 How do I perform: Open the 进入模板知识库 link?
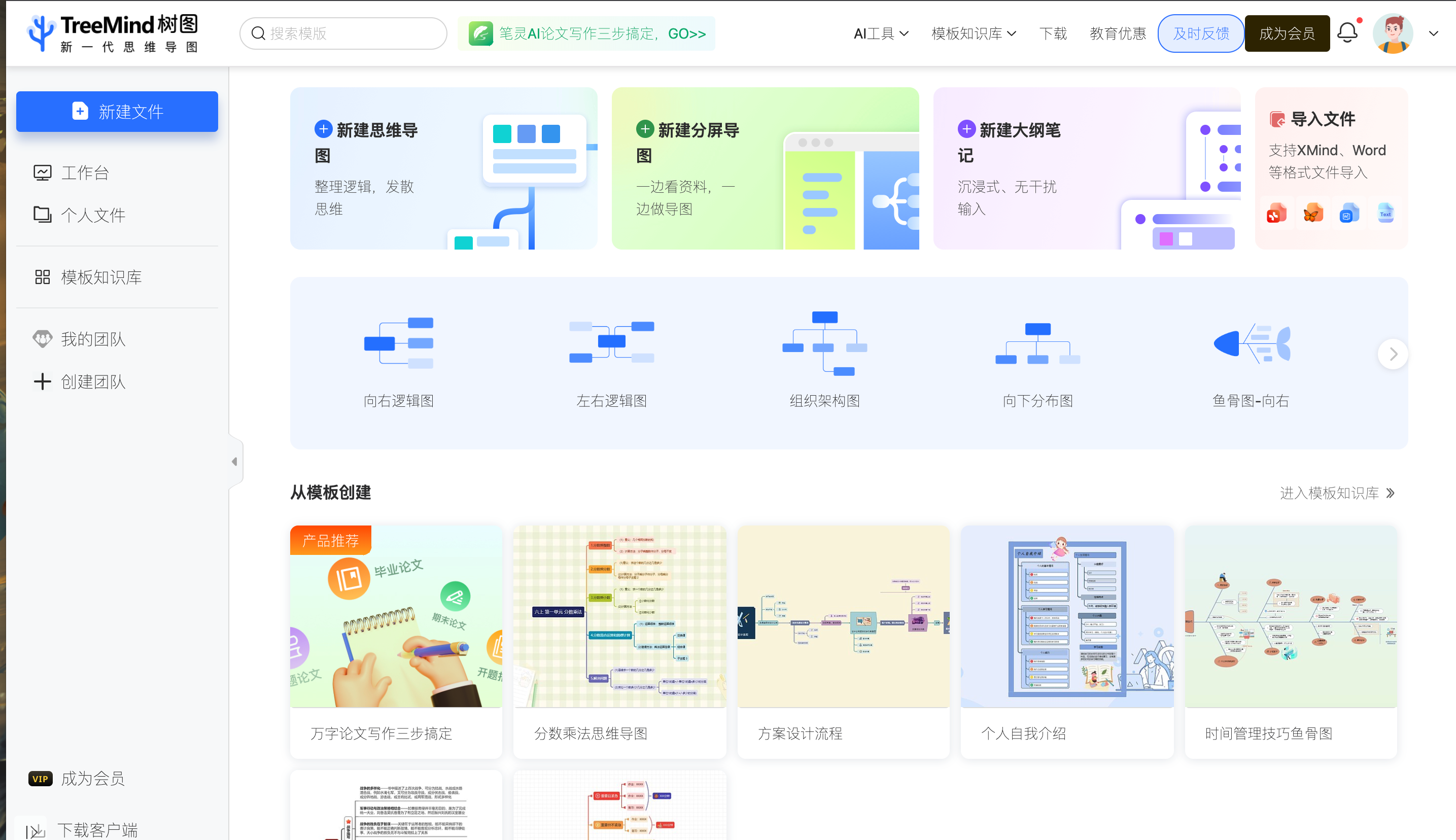1336,493
